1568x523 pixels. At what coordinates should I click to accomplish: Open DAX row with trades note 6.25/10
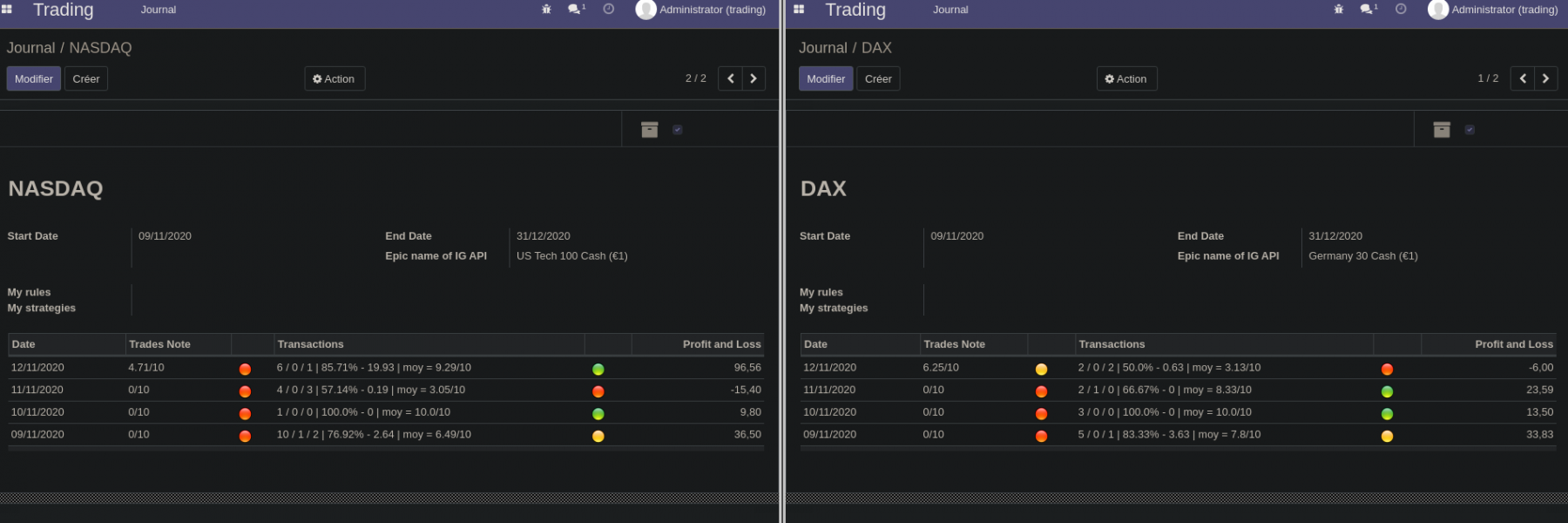(1178, 368)
